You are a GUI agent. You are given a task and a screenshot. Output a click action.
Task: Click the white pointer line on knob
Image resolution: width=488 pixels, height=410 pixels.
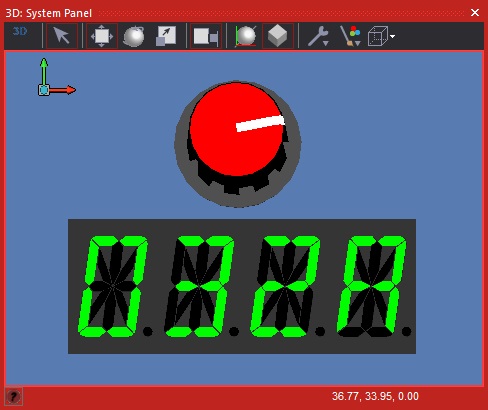pyautogui.click(x=260, y=123)
